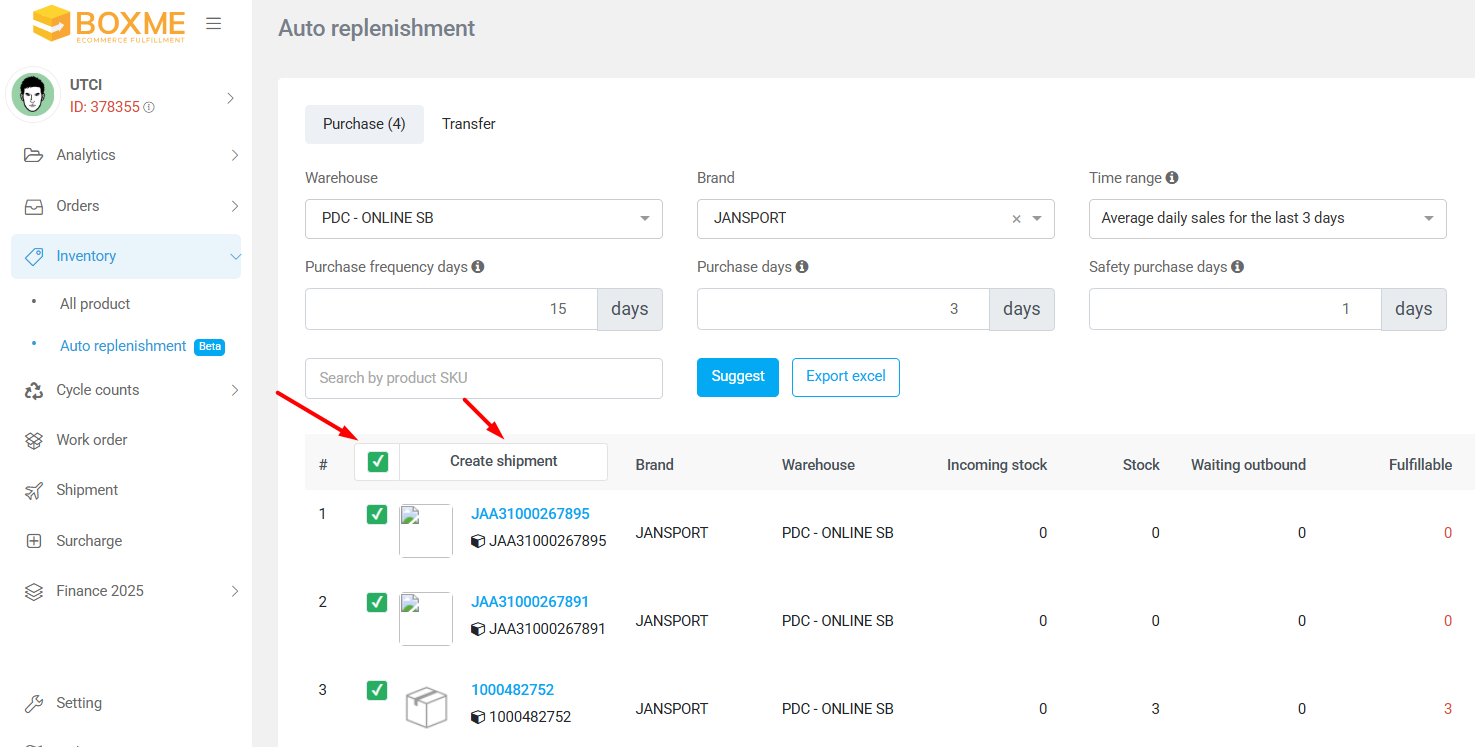Click the hamburger menu icon beside logo
The image size is (1475, 747).
[x=213, y=24]
